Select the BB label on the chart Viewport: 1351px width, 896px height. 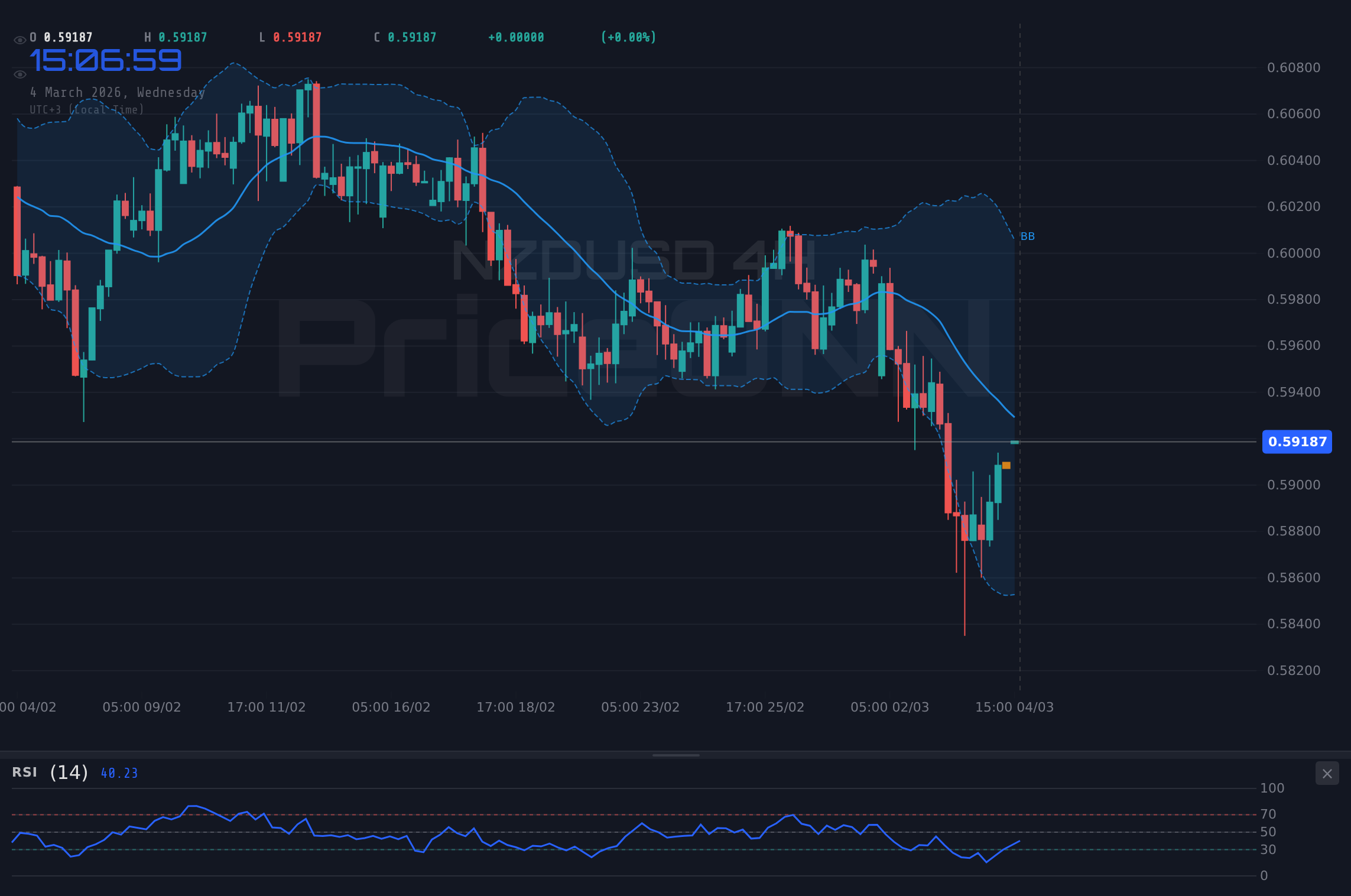coord(1027,236)
